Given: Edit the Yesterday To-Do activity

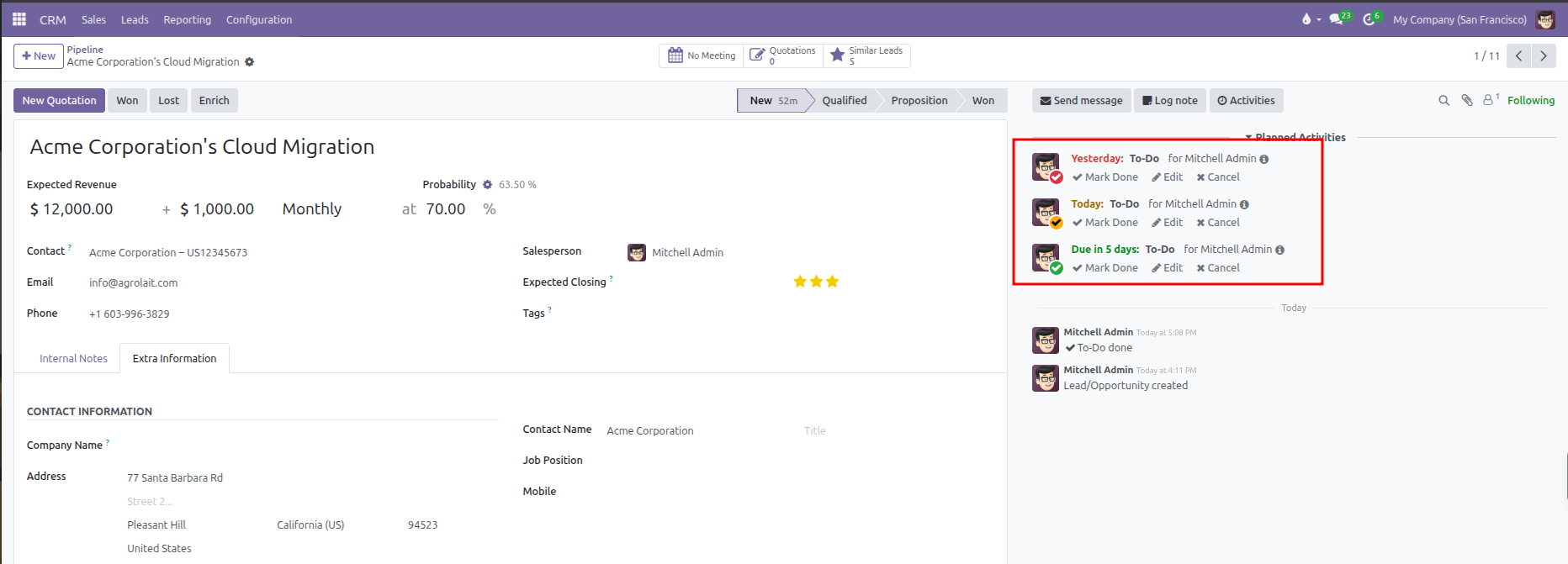Looking at the screenshot, I should point(1167,177).
